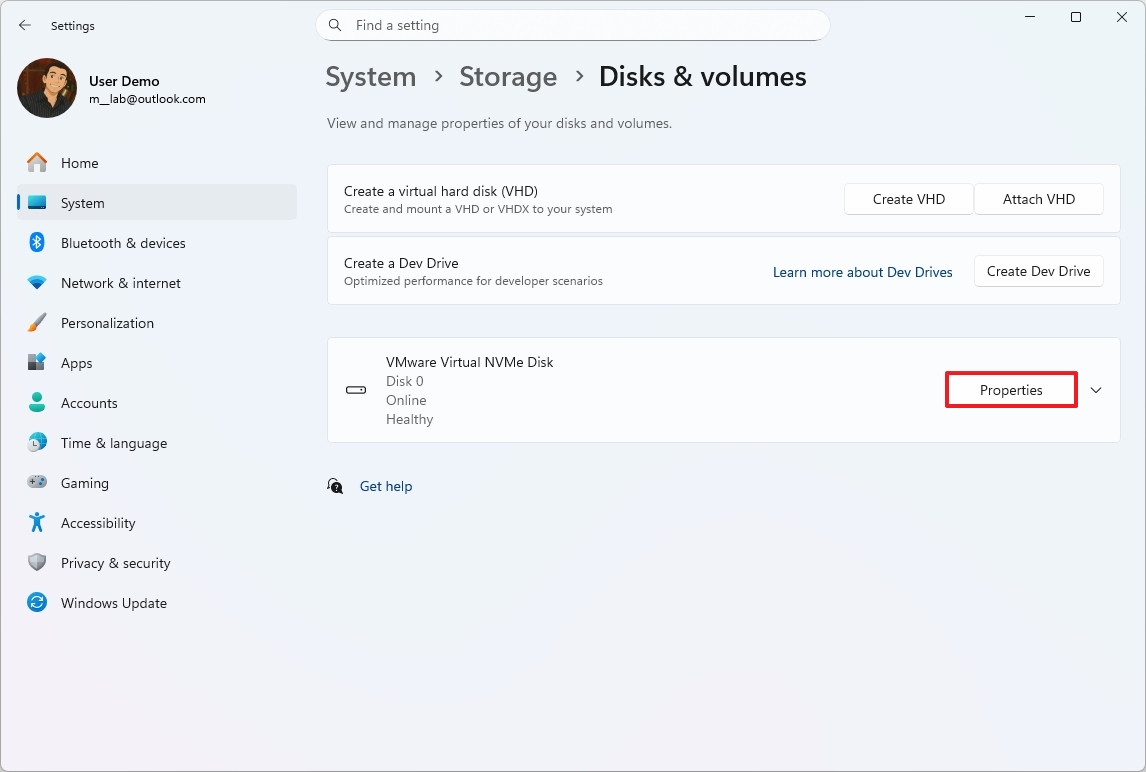Select Home in the navigation sidebar
This screenshot has width=1146, height=772.
(x=79, y=163)
